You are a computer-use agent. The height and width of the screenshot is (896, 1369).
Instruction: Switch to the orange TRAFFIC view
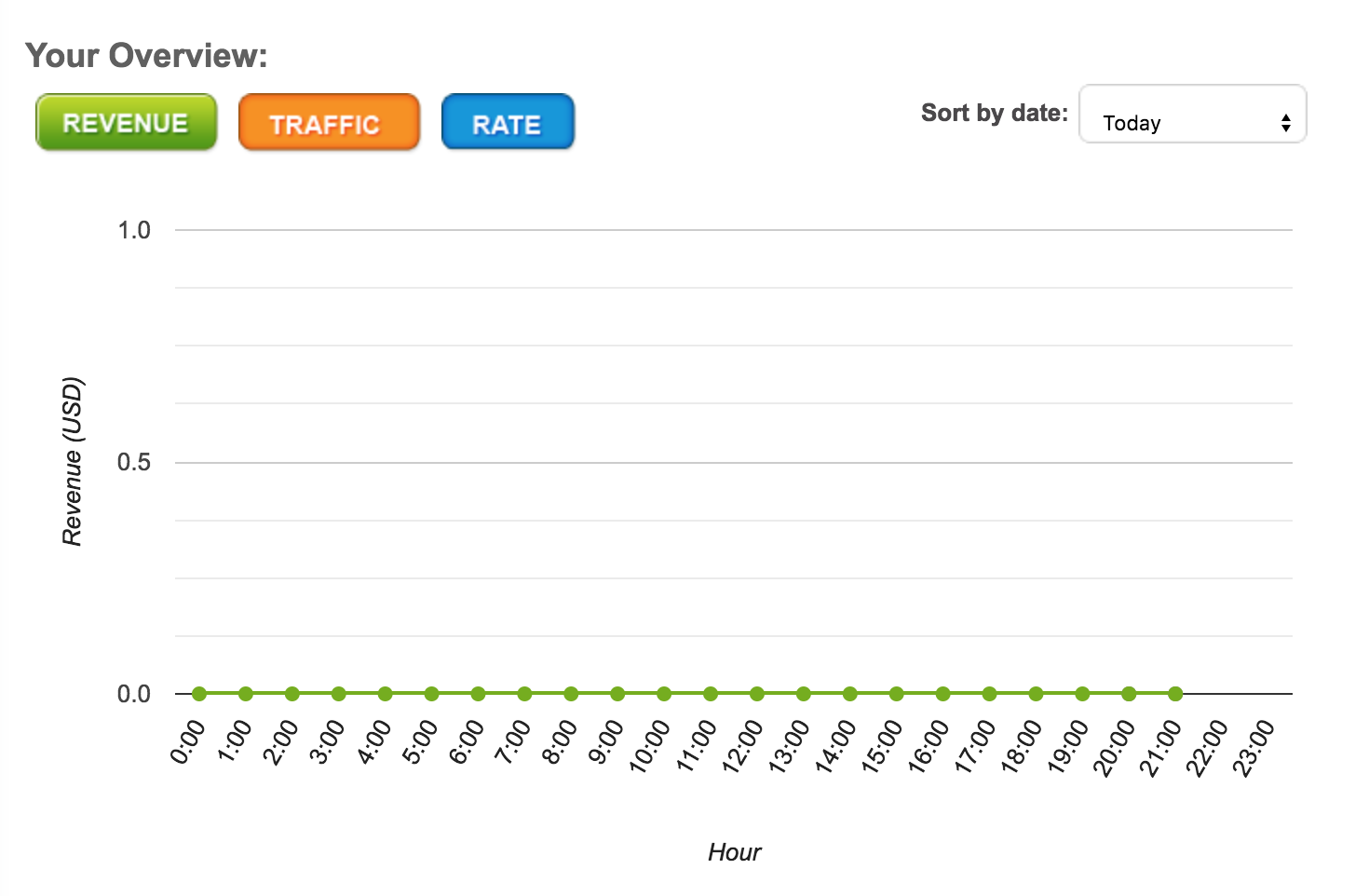point(329,122)
